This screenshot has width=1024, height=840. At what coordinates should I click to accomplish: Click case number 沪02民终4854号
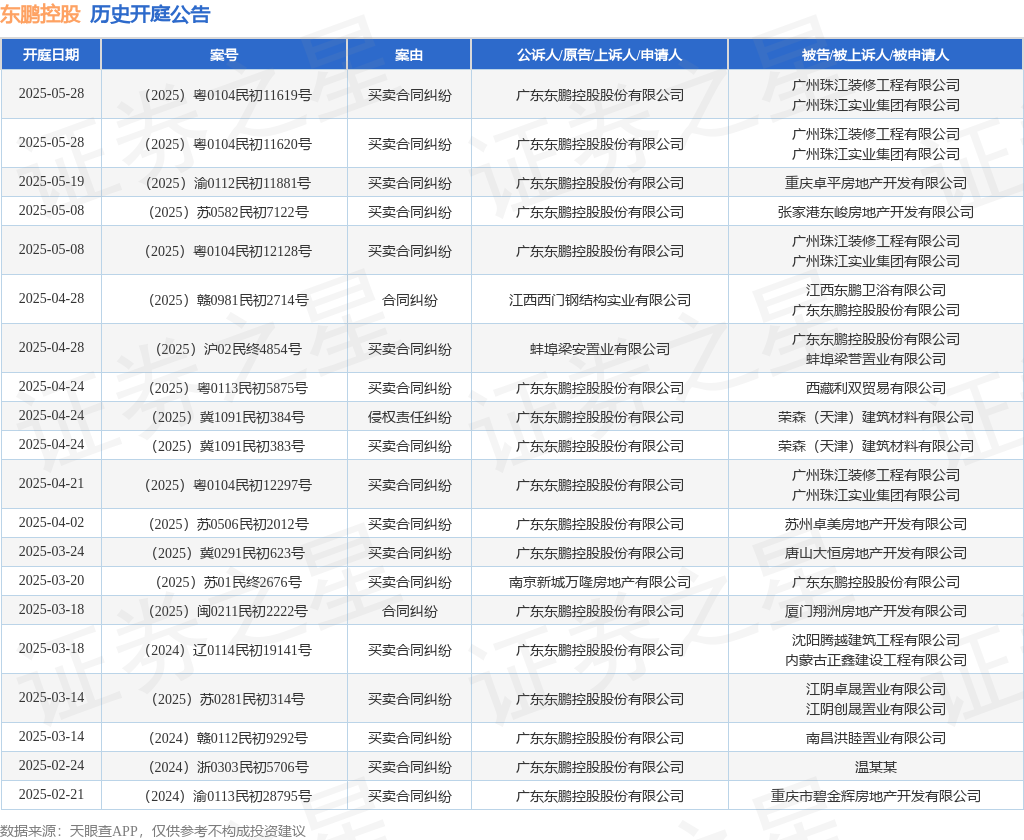pyautogui.click(x=252, y=349)
